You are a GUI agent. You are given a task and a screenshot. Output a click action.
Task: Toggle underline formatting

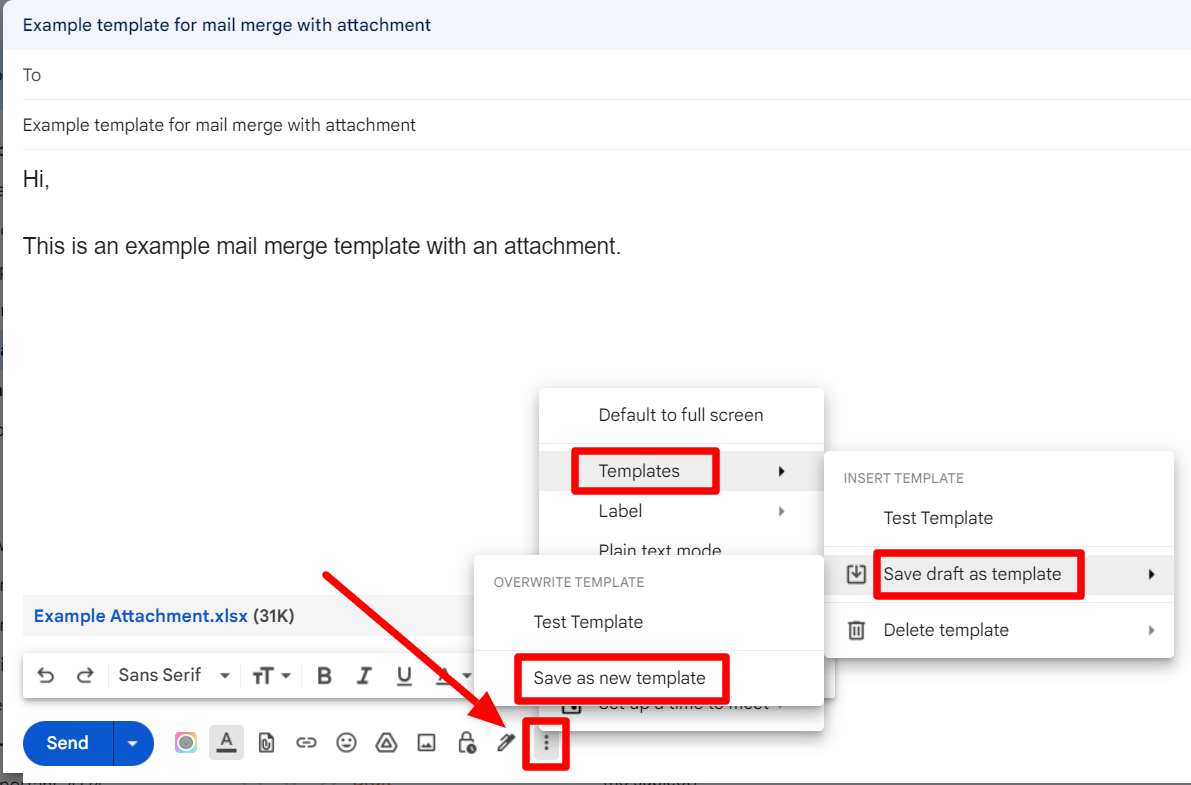point(404,676)
